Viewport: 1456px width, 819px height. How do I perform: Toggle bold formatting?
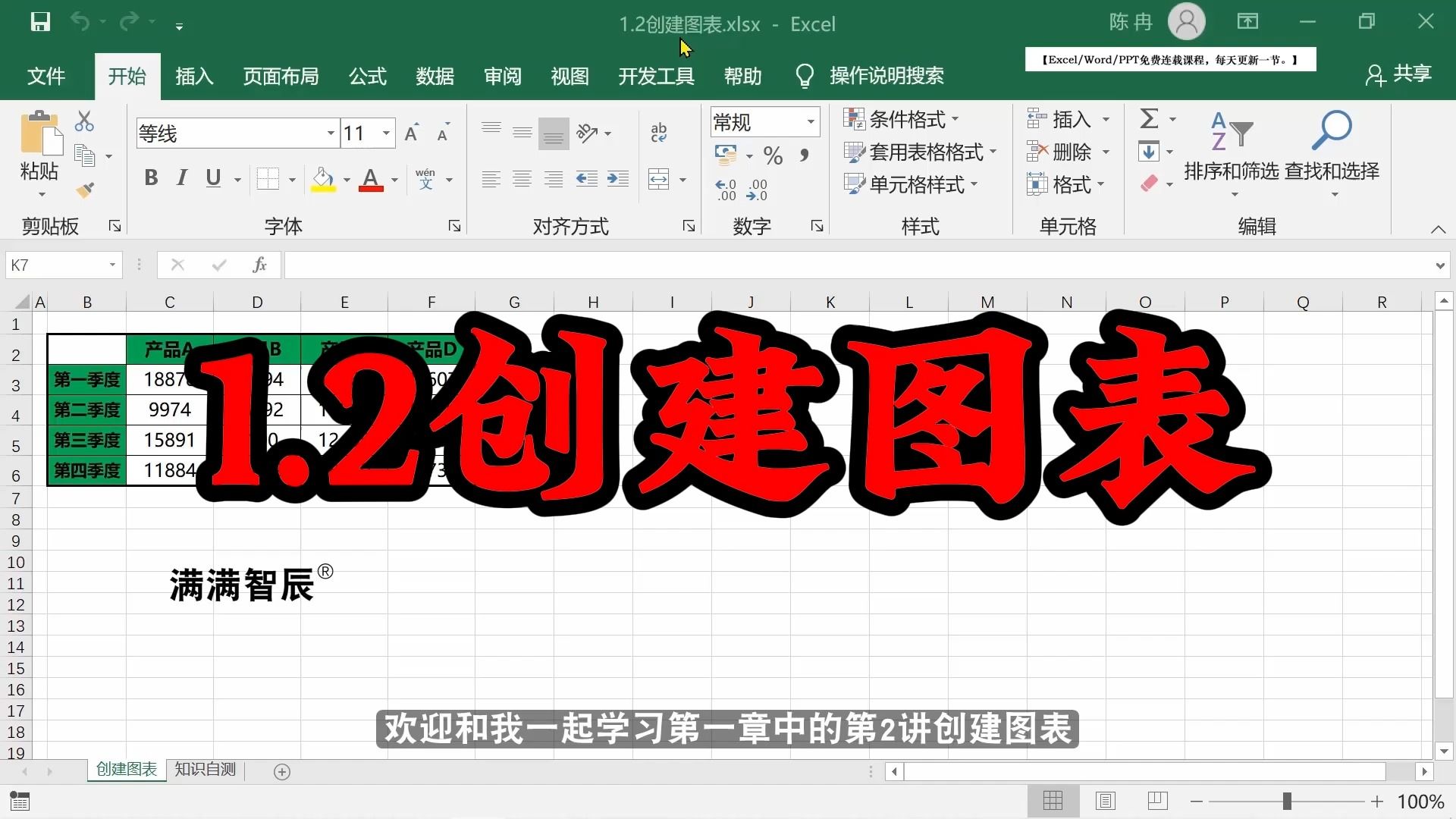click(x=150, y=178)
